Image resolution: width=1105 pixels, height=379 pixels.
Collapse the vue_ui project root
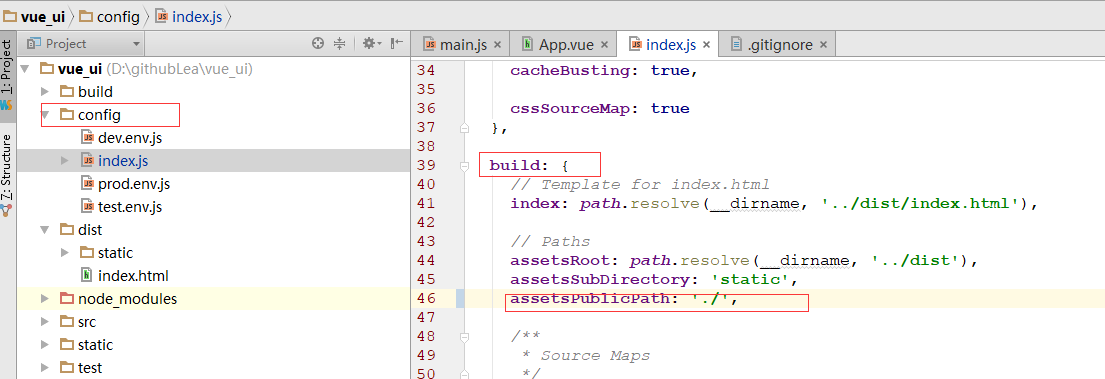click(25, 69)
